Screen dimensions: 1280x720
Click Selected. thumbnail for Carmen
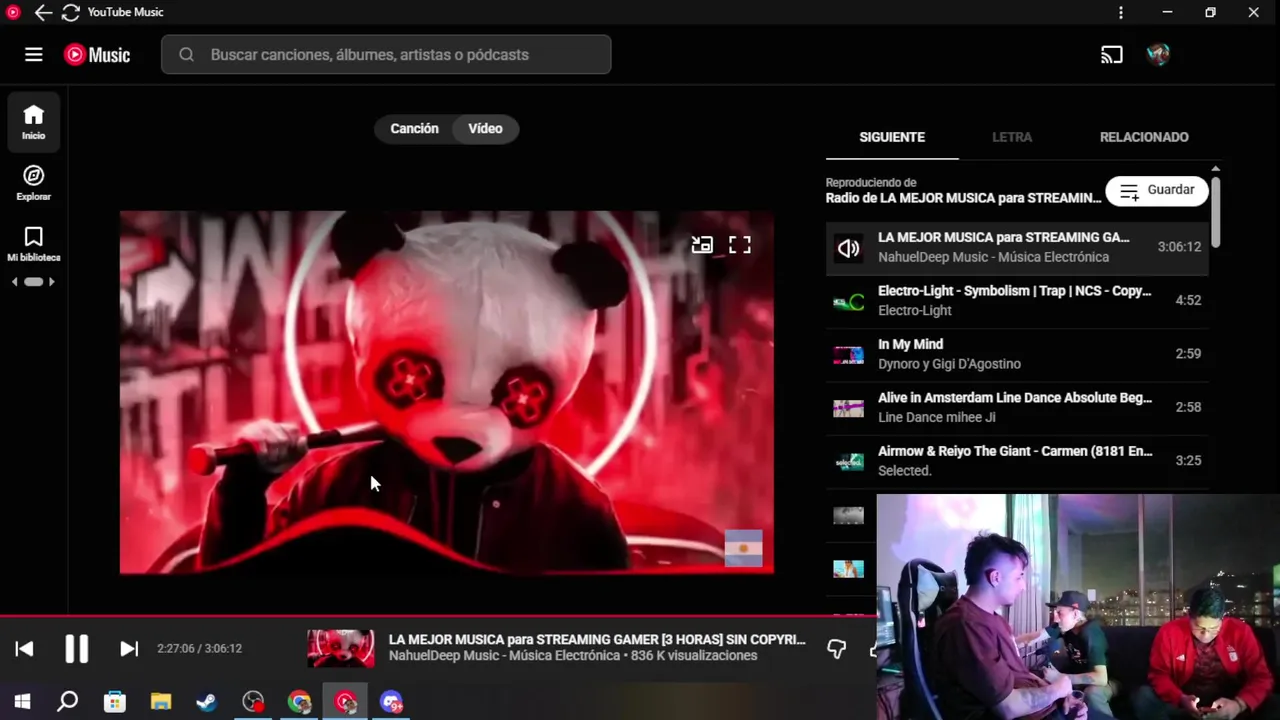pos(848,461)
